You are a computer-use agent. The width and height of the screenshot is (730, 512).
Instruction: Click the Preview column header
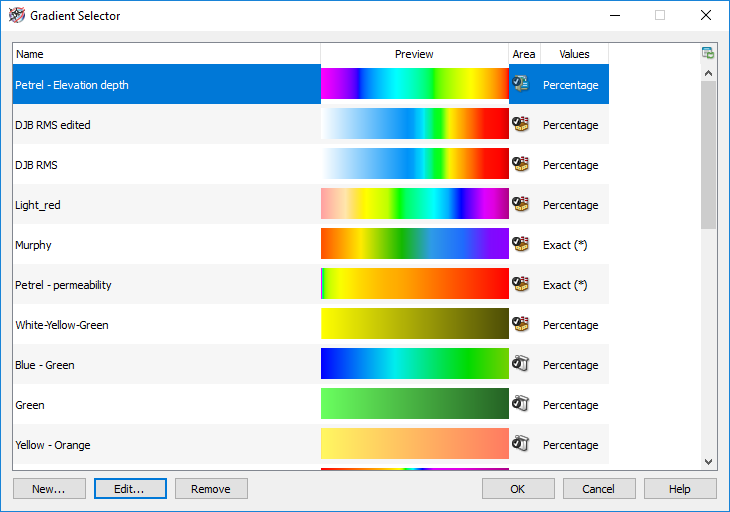(x=414, y=54)
